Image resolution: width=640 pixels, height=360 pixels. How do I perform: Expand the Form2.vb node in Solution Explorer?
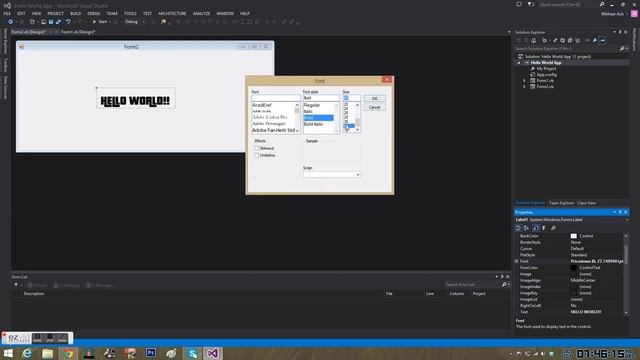click(524, 87)
